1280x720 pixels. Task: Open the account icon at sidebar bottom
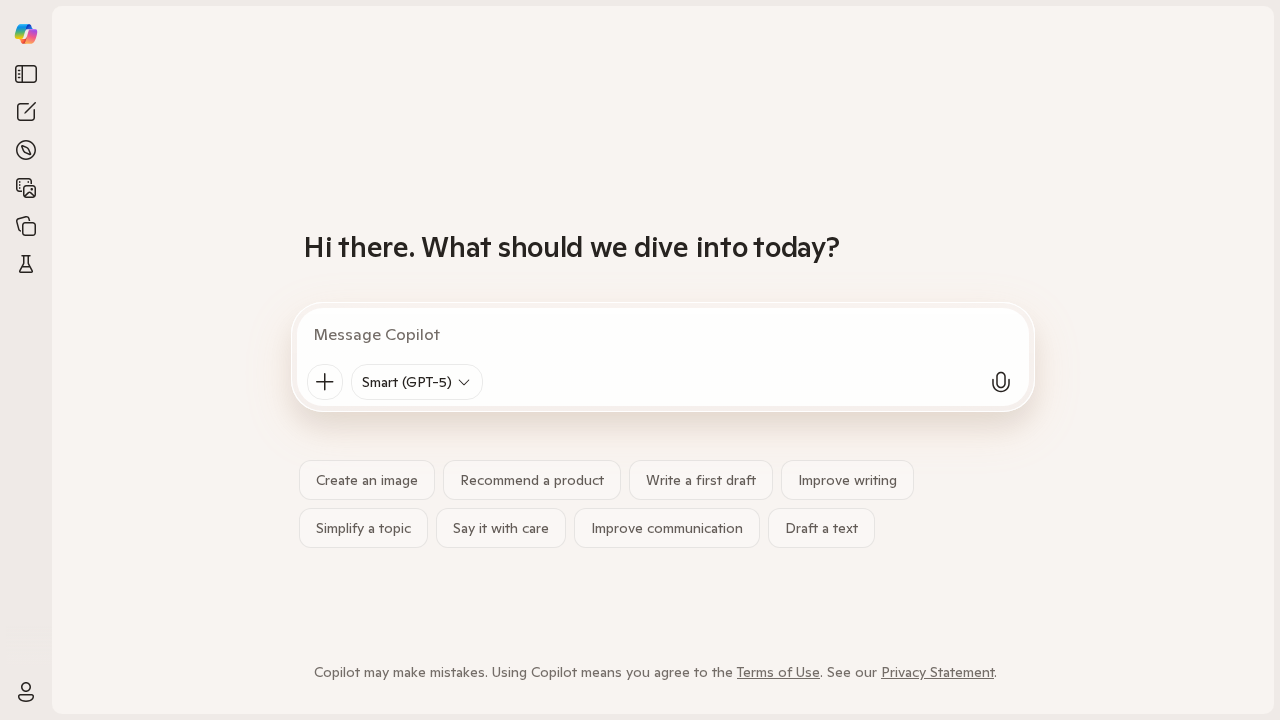[x=26, y=692]
